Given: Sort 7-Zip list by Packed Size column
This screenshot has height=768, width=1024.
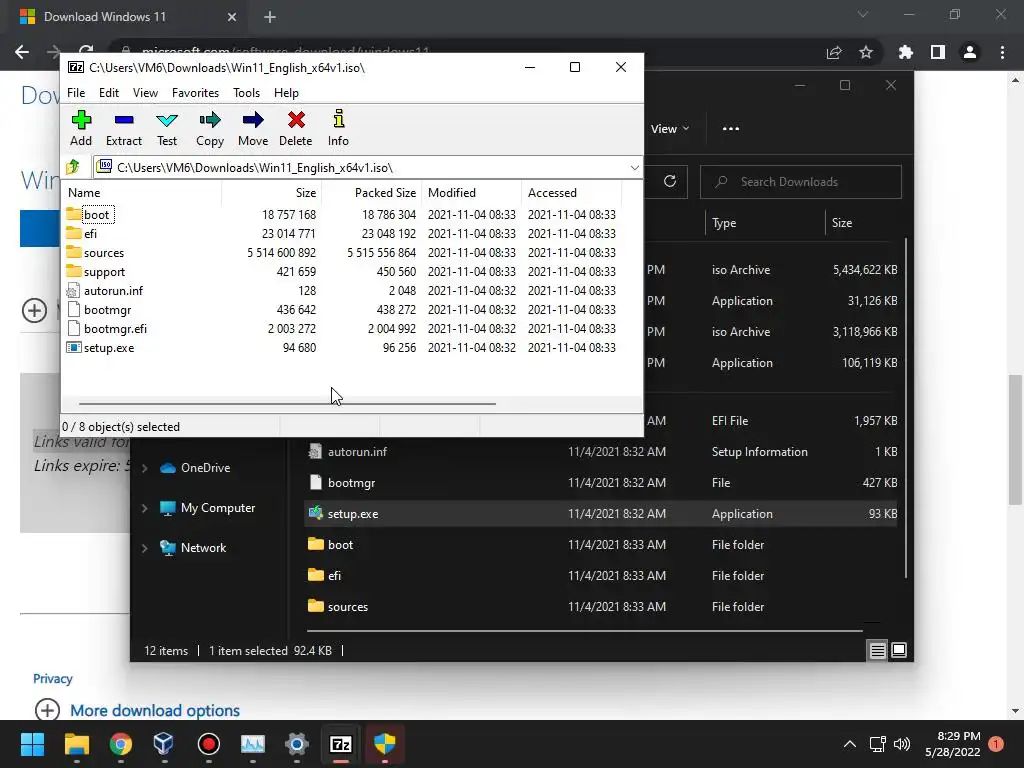Looking at the screenshot, I should coord(372,193).
